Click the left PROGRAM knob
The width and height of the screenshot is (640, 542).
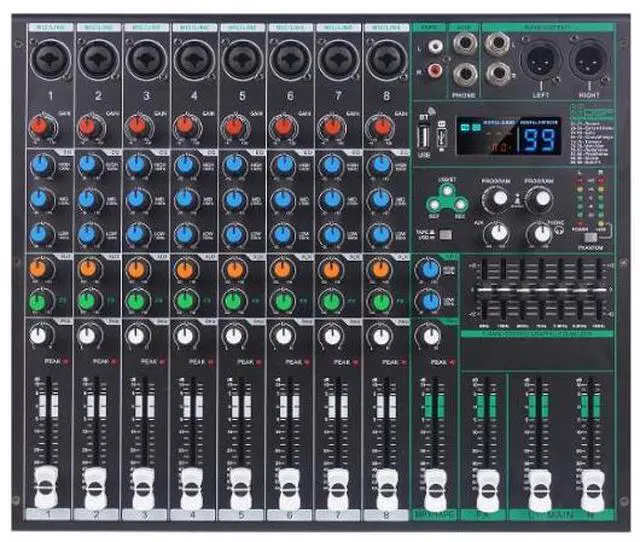(496, 199)
